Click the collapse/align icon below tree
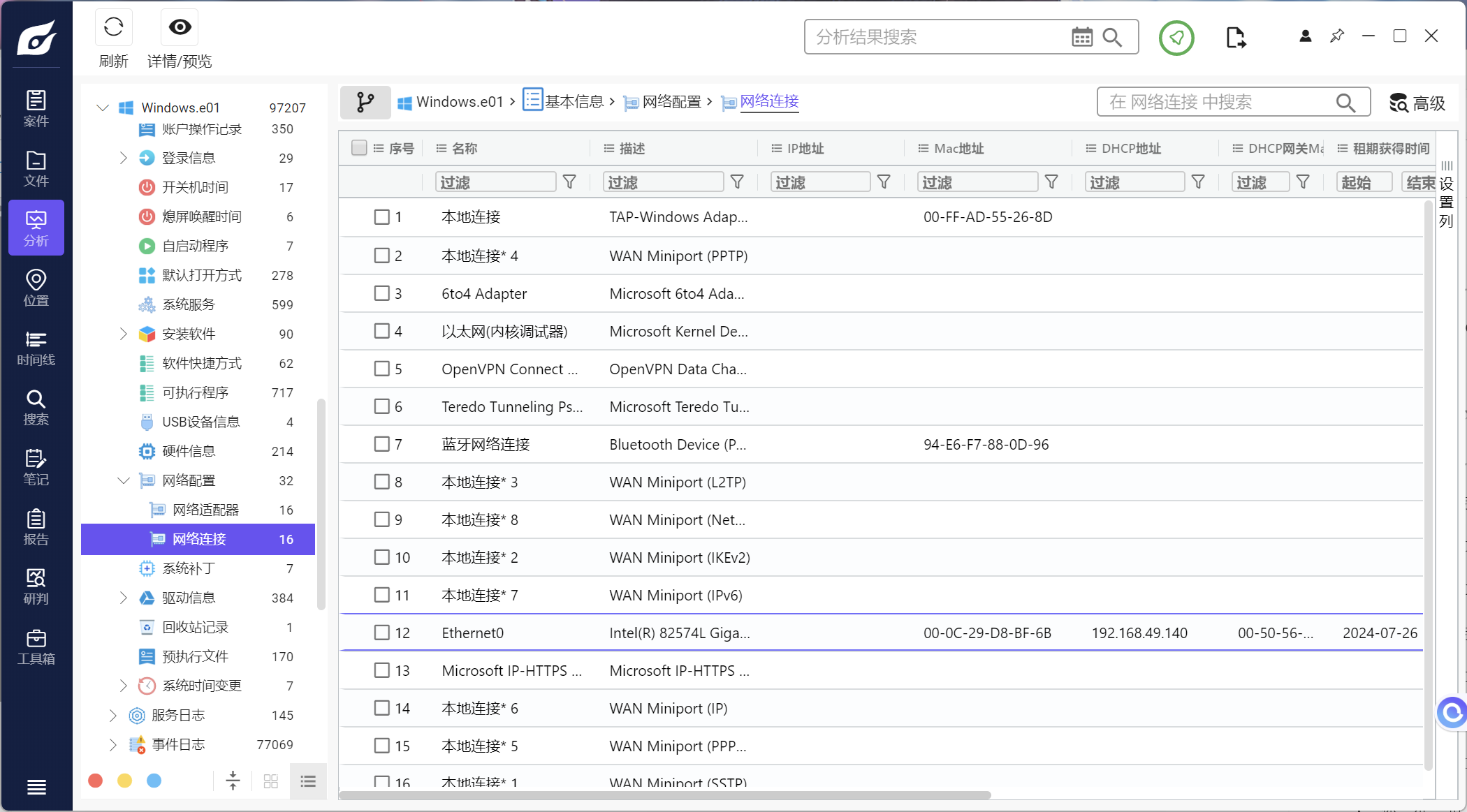Screen dimensions: 1467x812 pyautogui.click(x=233, y=781)
